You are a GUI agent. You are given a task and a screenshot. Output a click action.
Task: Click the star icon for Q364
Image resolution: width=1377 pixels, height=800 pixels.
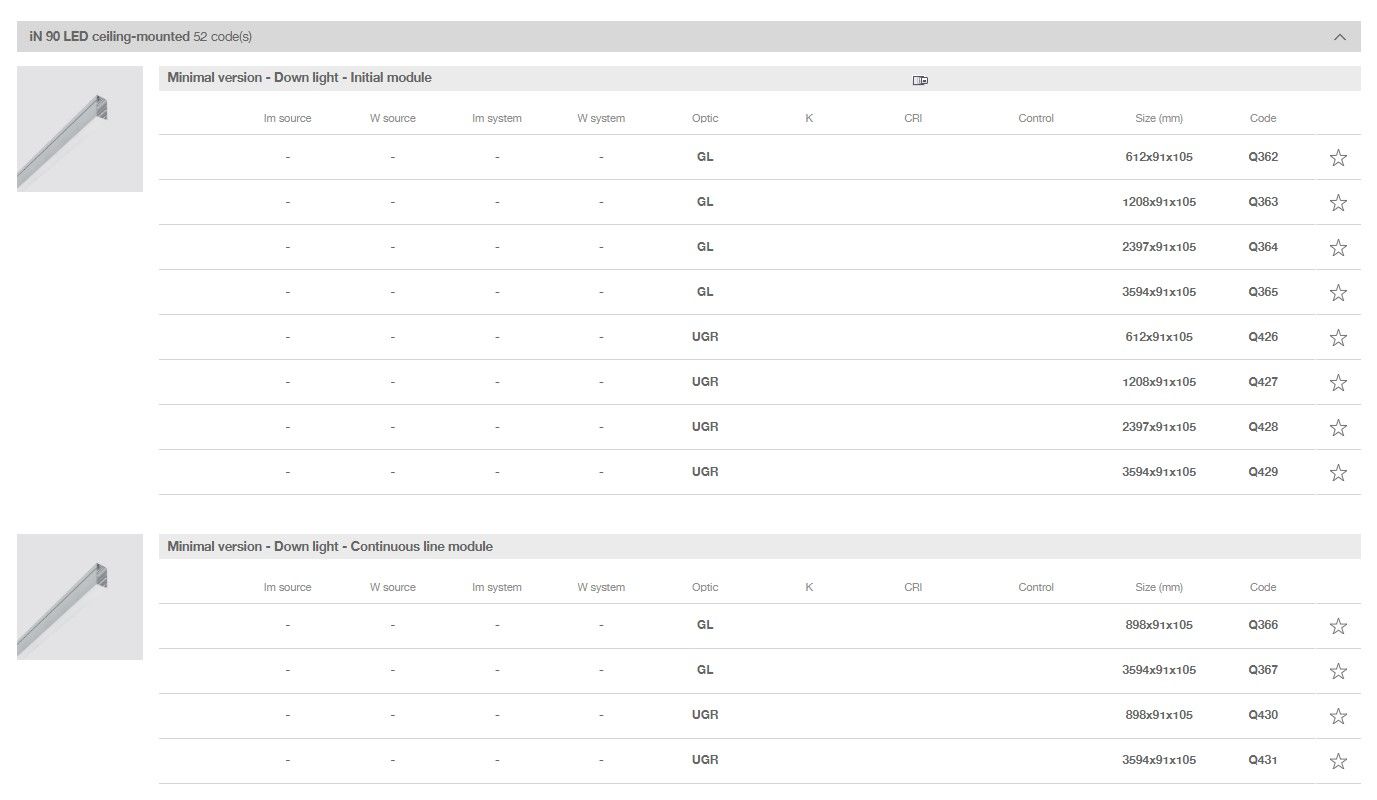(1338, 248)
